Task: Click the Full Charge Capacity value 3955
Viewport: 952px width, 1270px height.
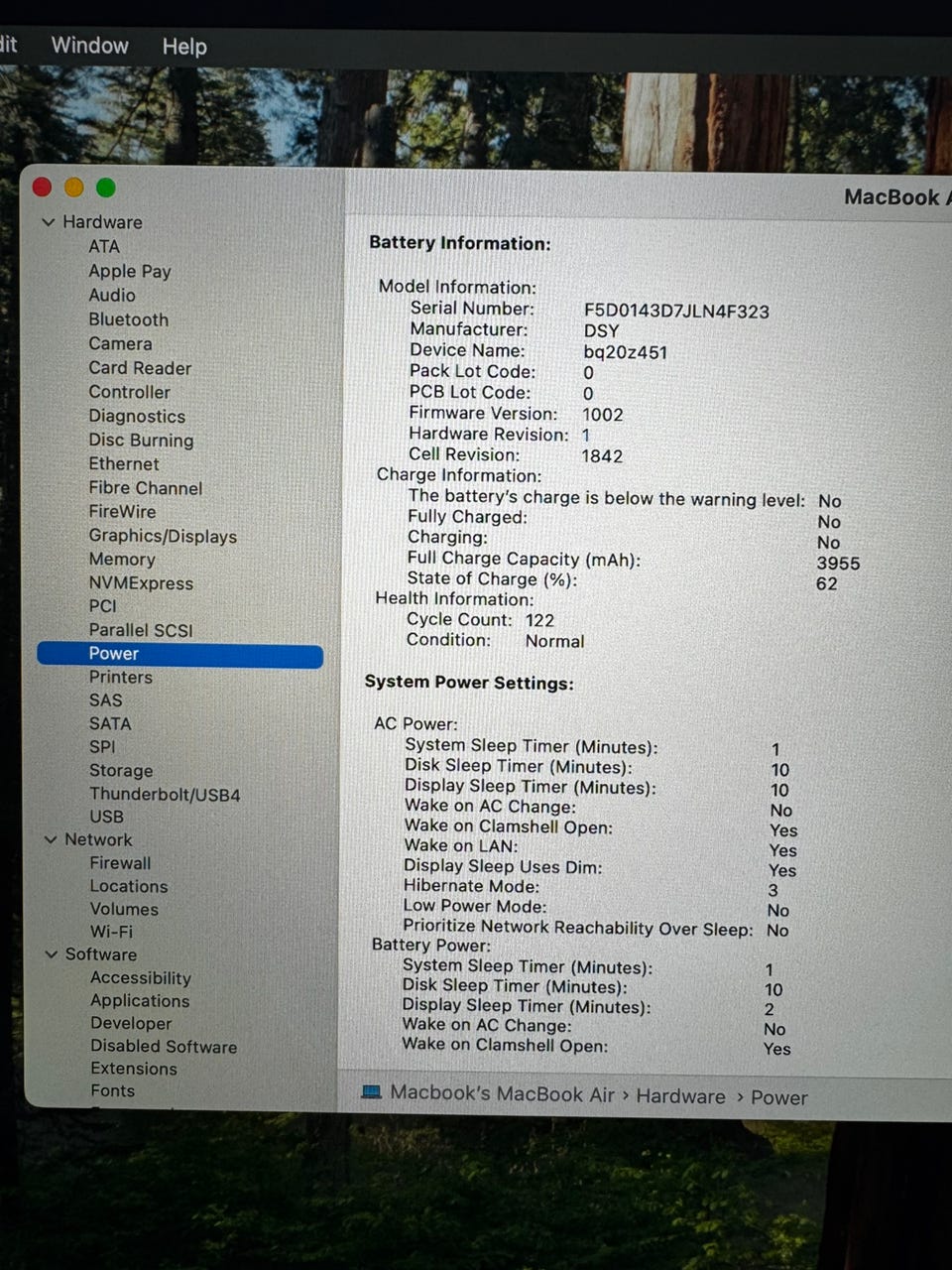Action: tap(838, 563)
